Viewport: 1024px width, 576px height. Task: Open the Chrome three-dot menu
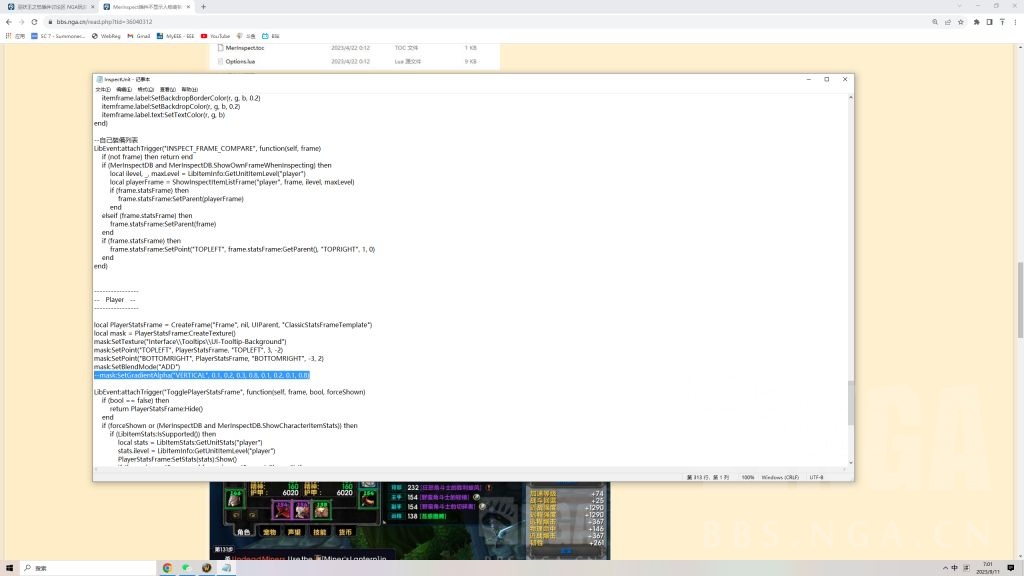pyautogui.click(x=1015, y=21)
